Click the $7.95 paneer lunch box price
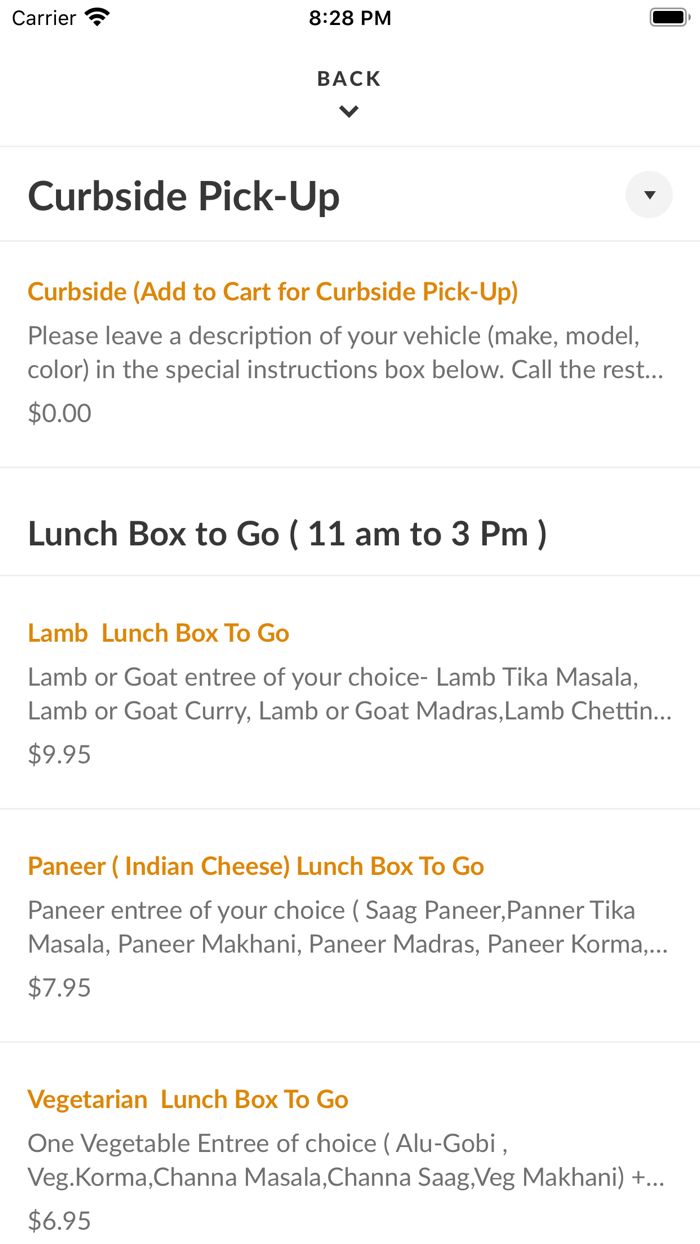Image resolution: width=700 pixels, height=1244 pixels. 60,988
